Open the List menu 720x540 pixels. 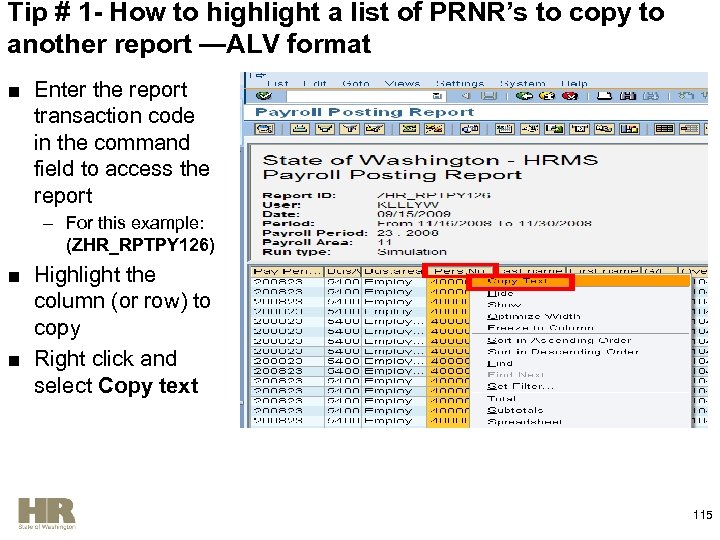tap(277, 84)
